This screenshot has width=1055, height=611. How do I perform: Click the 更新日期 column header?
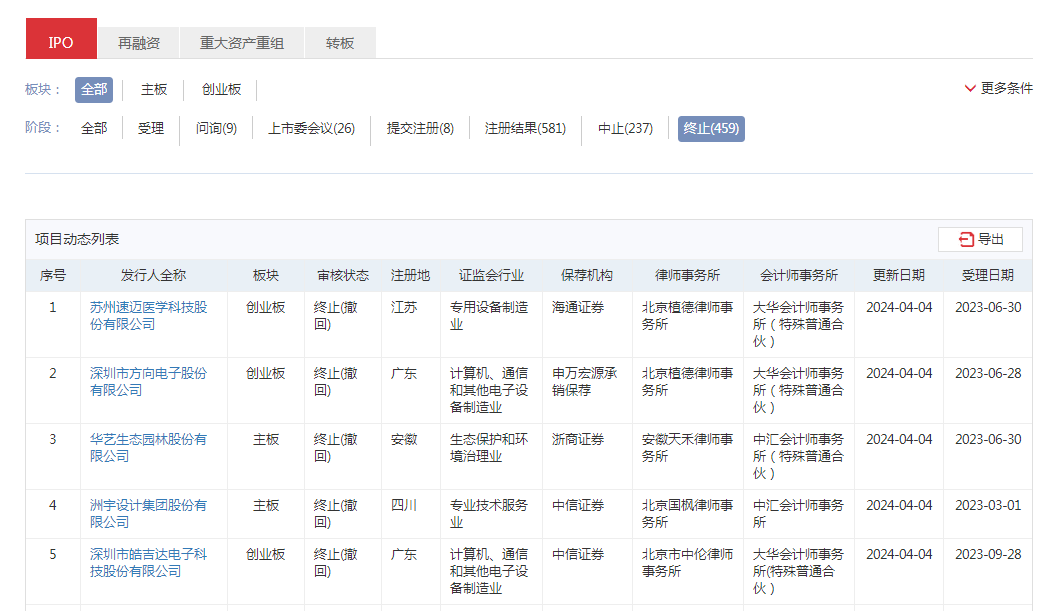point(898,275)
